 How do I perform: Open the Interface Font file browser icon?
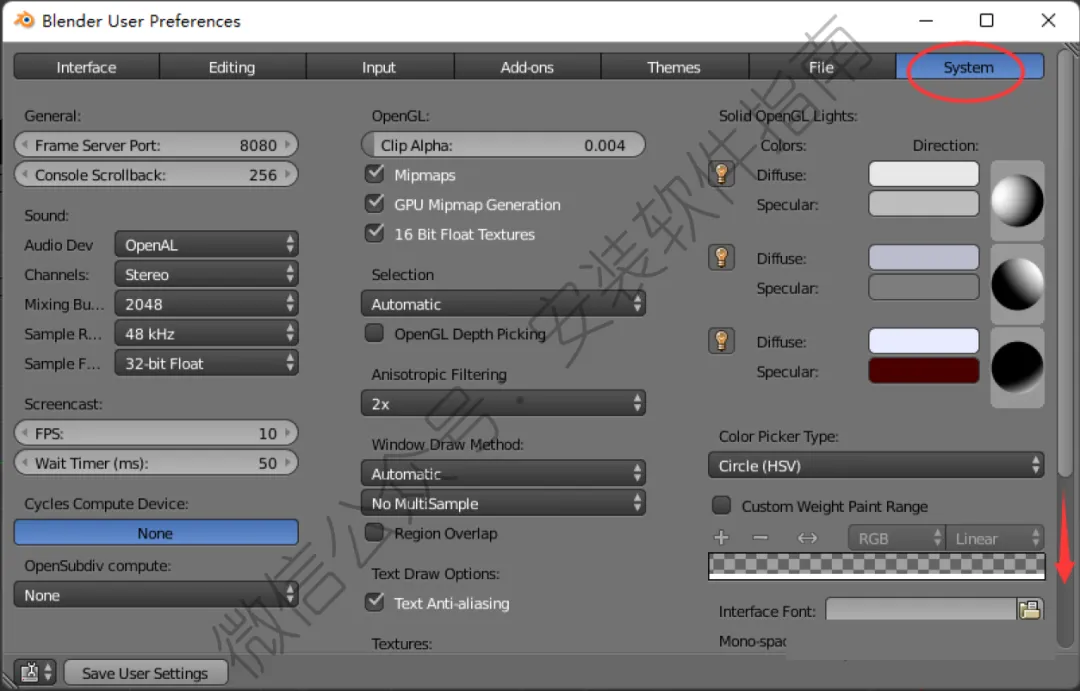[x=1030, y=610]
